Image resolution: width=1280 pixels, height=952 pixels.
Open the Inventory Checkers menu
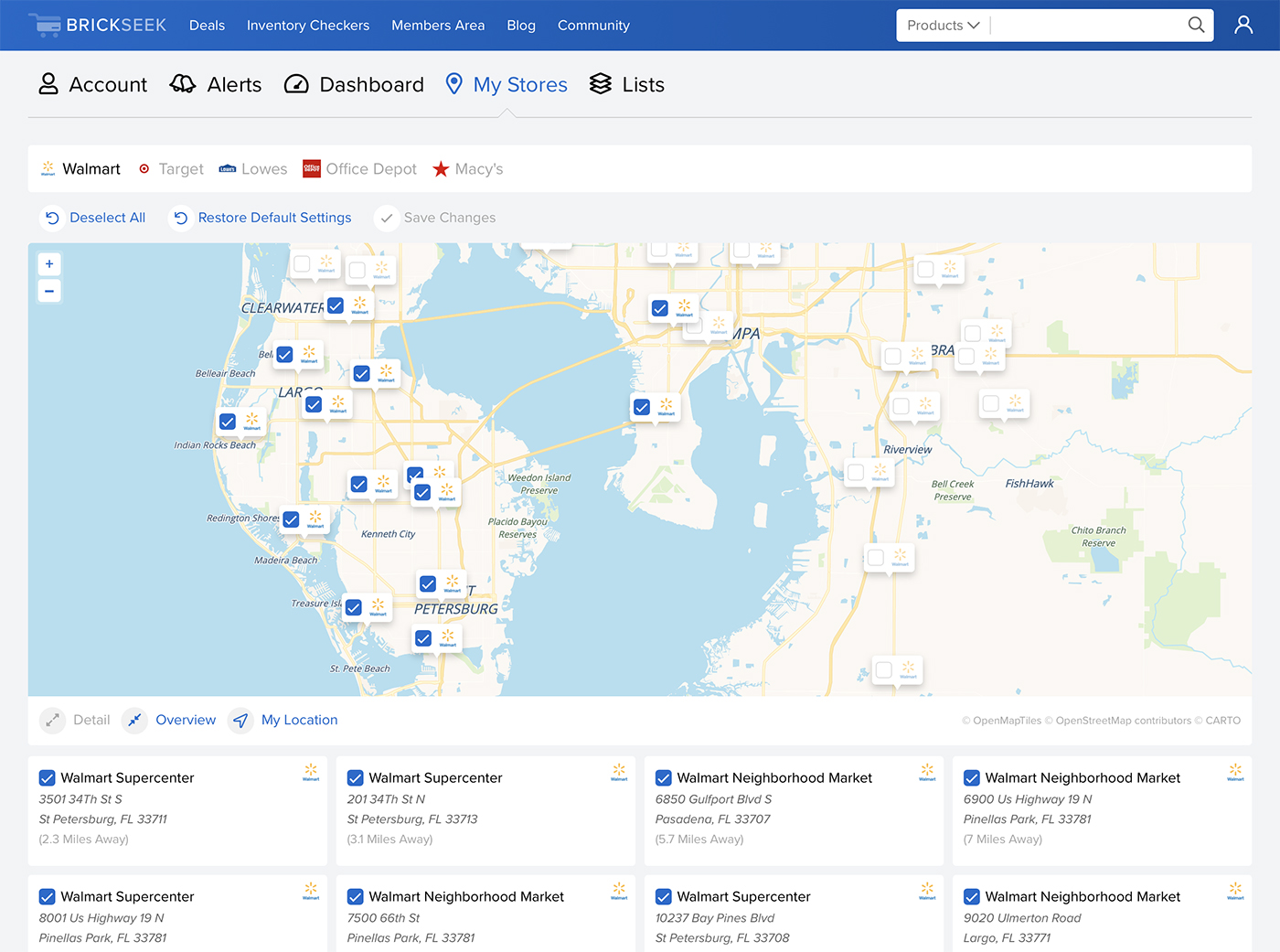click(308, 26)
